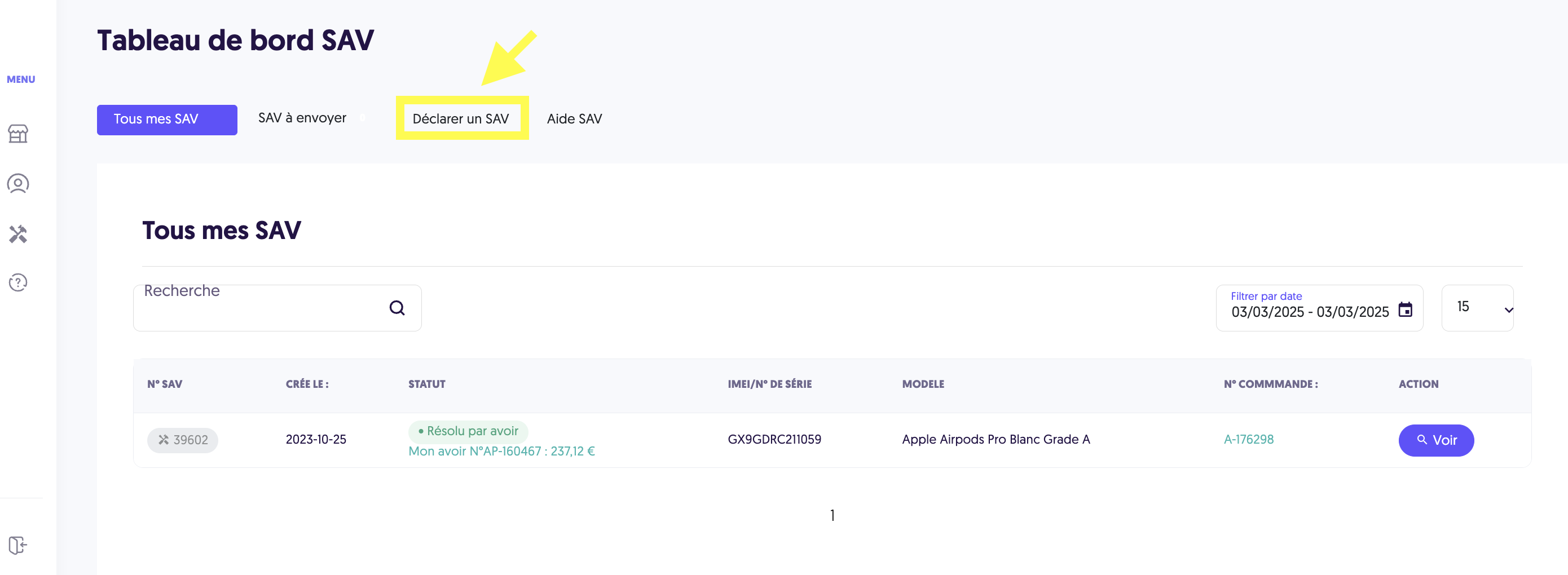The image size is (1568, 575).
Task: Switch to the SAV à envoyer tab
Action: (x=302, y=118)
